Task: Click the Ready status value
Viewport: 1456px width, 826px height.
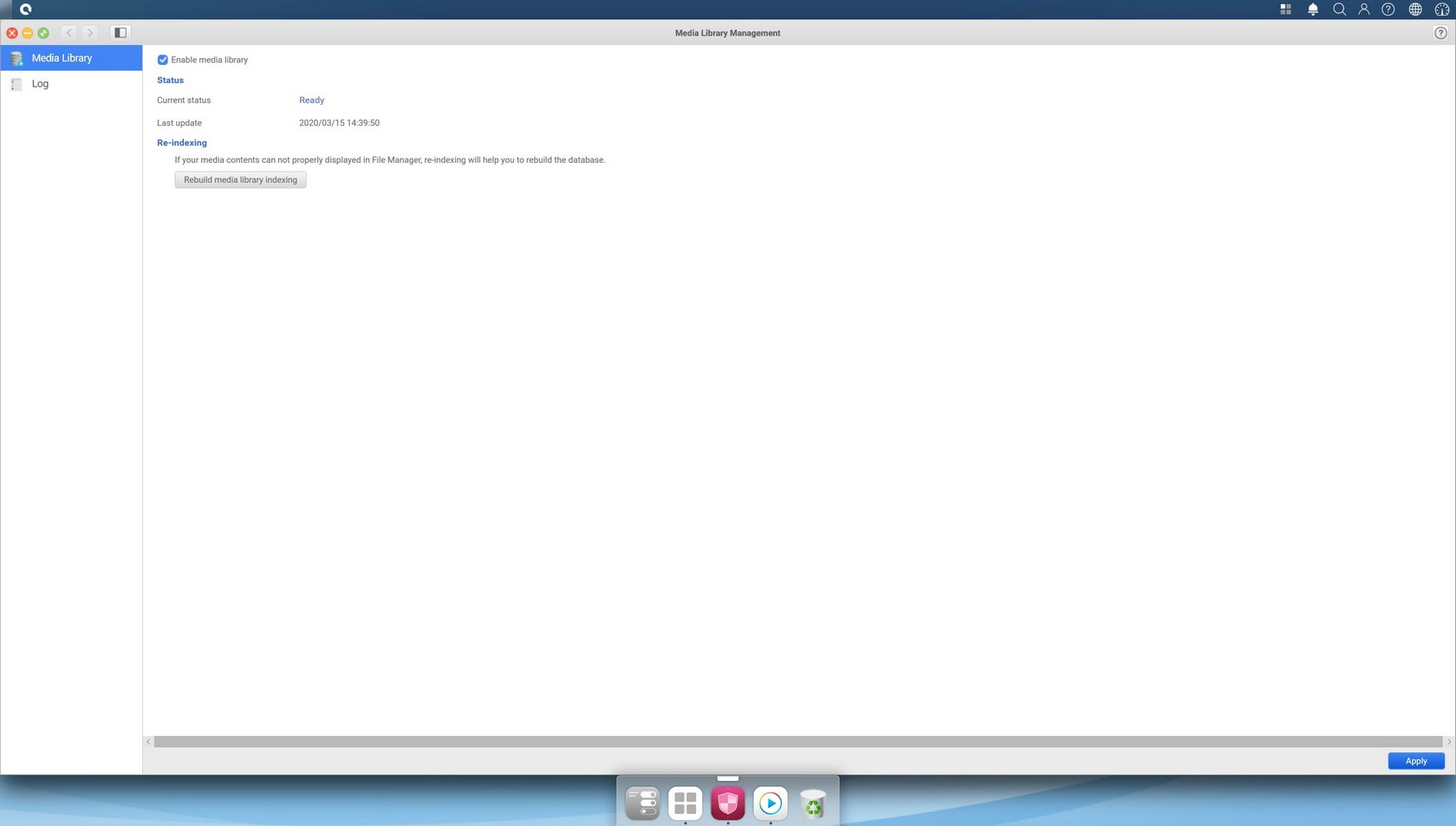Action: click(312, 101)
